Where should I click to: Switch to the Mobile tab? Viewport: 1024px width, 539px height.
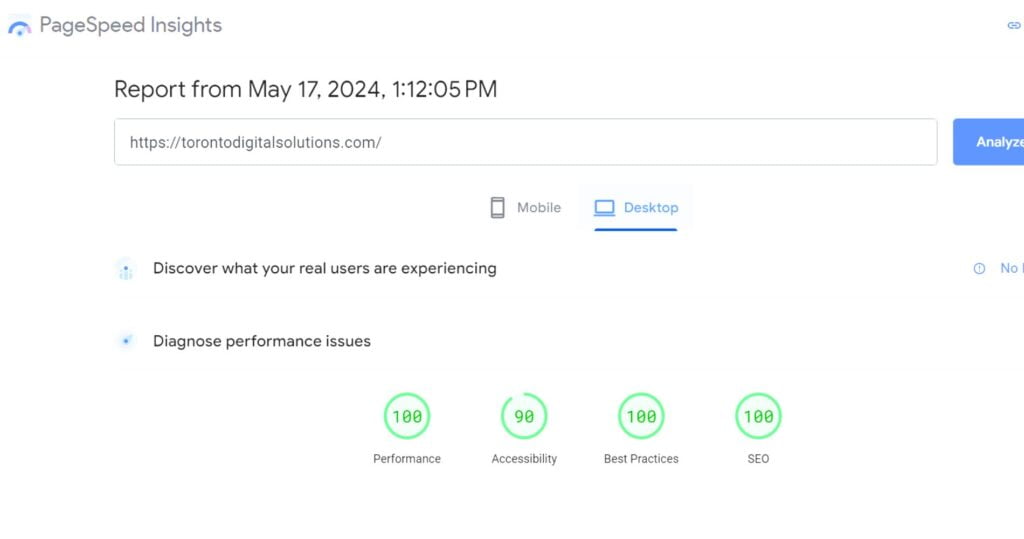coord(525,208)
